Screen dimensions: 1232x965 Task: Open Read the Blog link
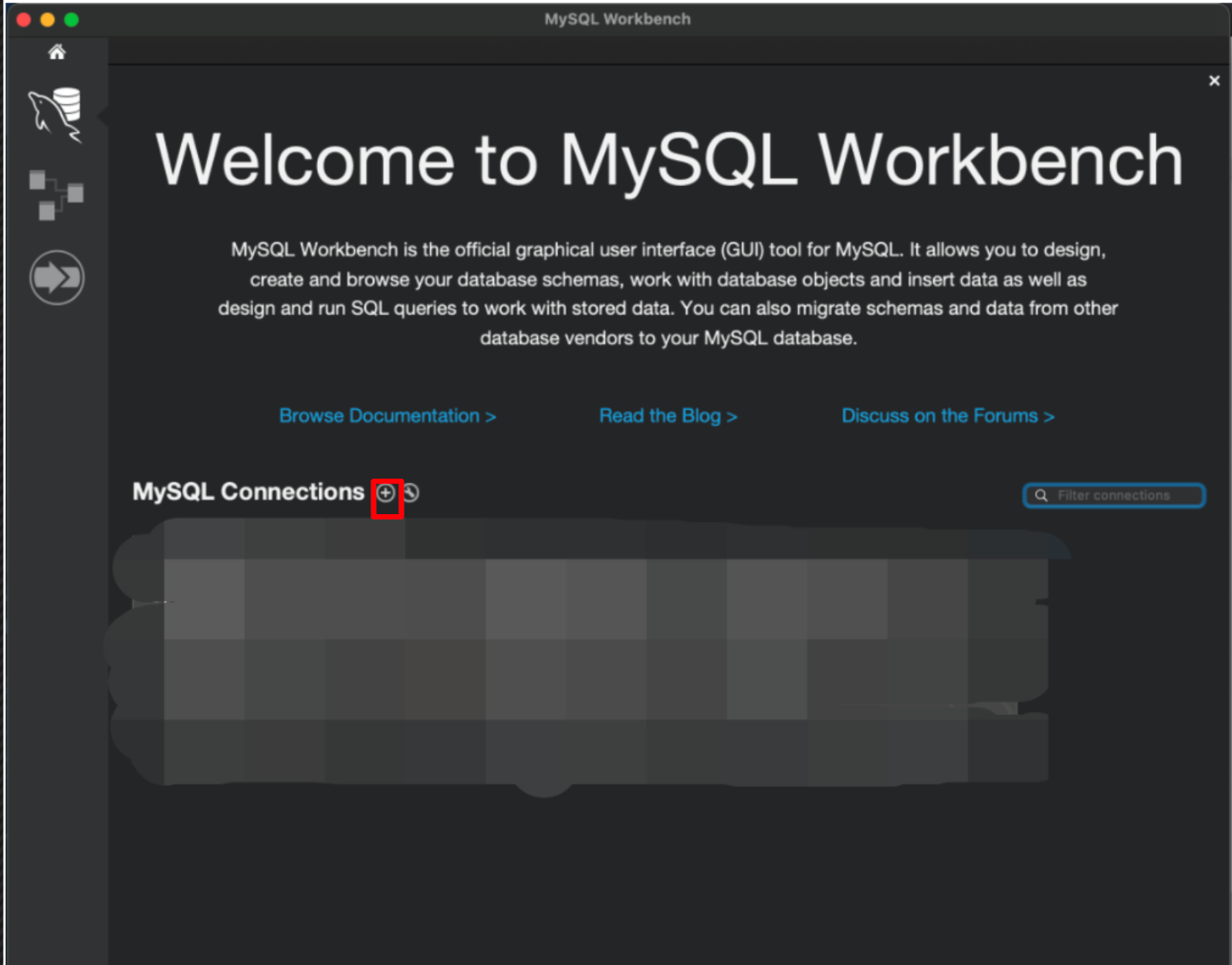point(668,416)
